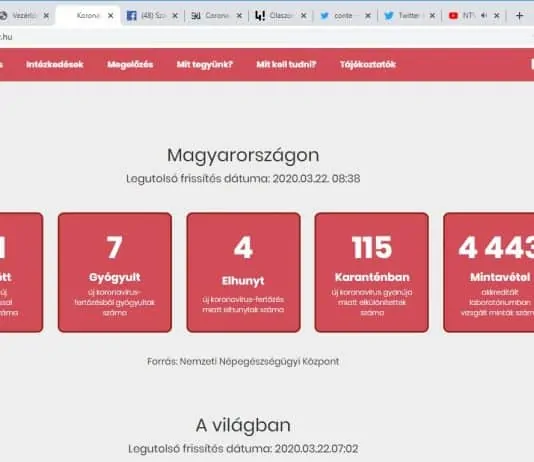
Task: Click the address bar URL ending in .hu
Action: [x=6, y=37]
